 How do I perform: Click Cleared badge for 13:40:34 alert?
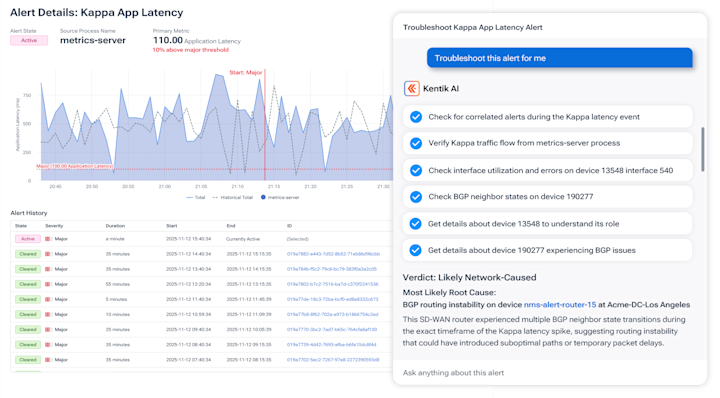click(x=28, y=269)
